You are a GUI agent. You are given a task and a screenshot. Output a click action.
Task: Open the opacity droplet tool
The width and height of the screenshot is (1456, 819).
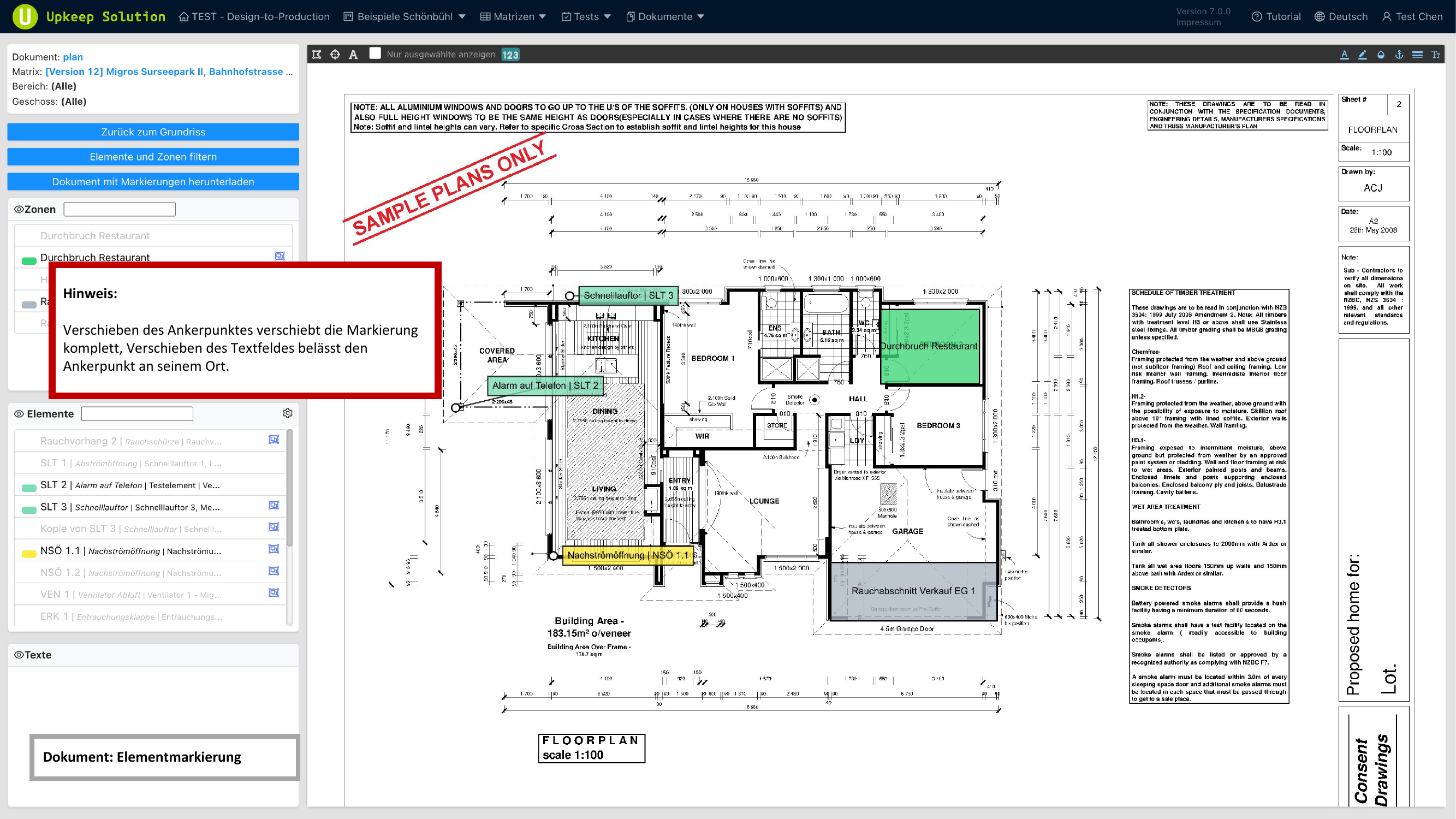[x=1381, y=54]
